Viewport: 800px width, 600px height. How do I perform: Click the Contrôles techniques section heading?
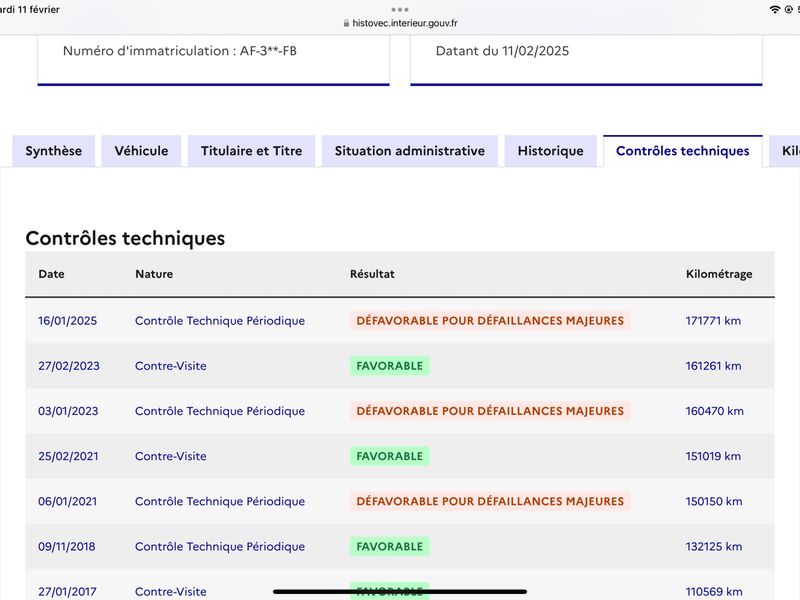coord(126,238)
